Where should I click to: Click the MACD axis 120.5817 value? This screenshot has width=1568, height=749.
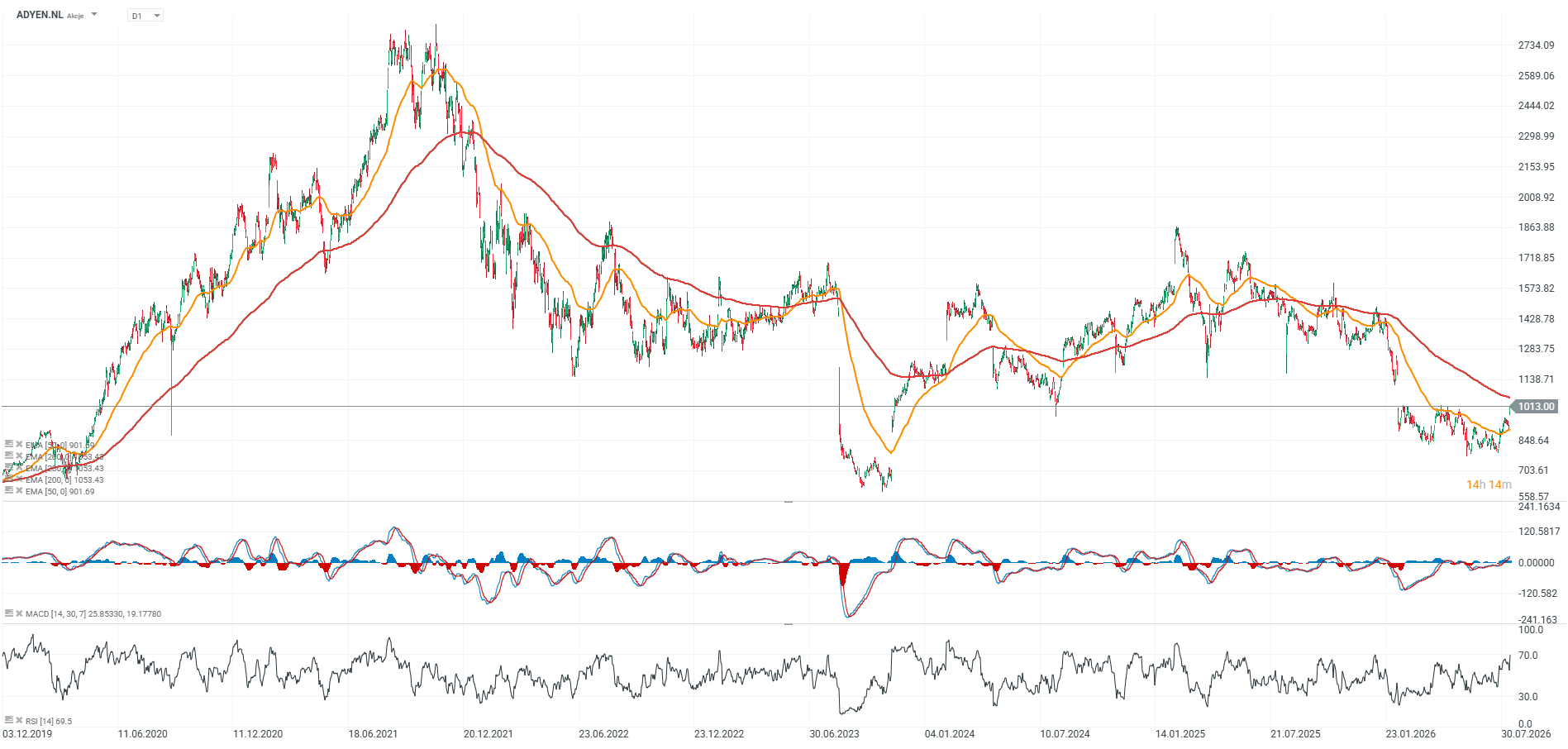[1539, 532]
